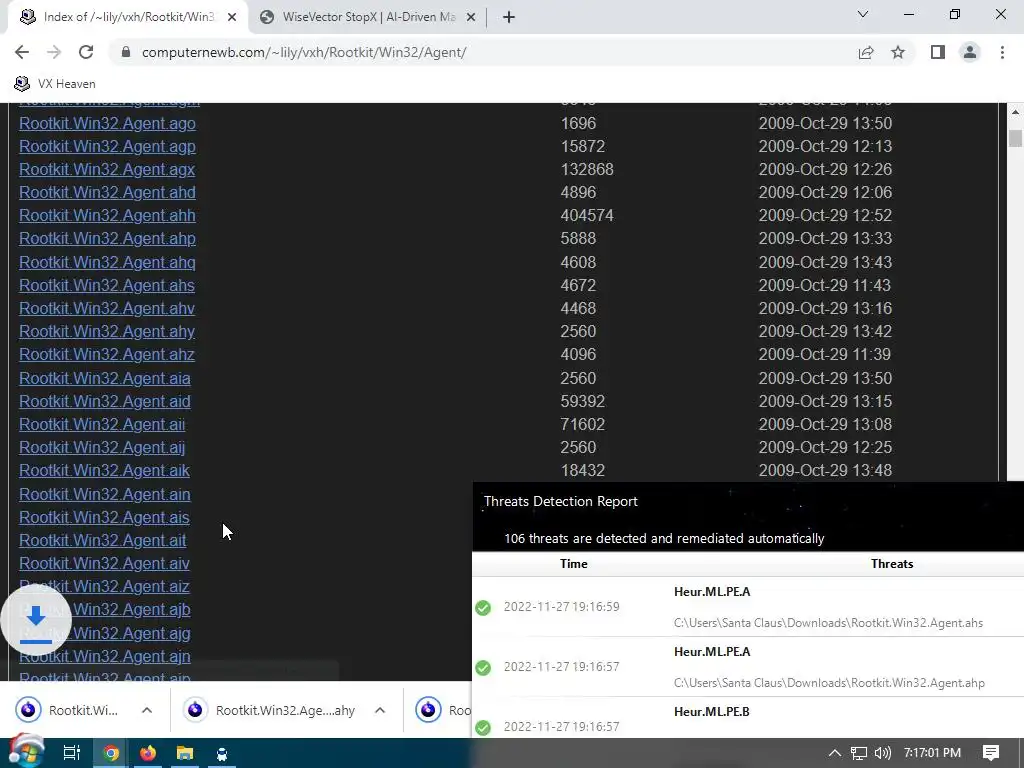Open the Rootkit.Win32.Agent.aik link

click(x=104, y=470)
